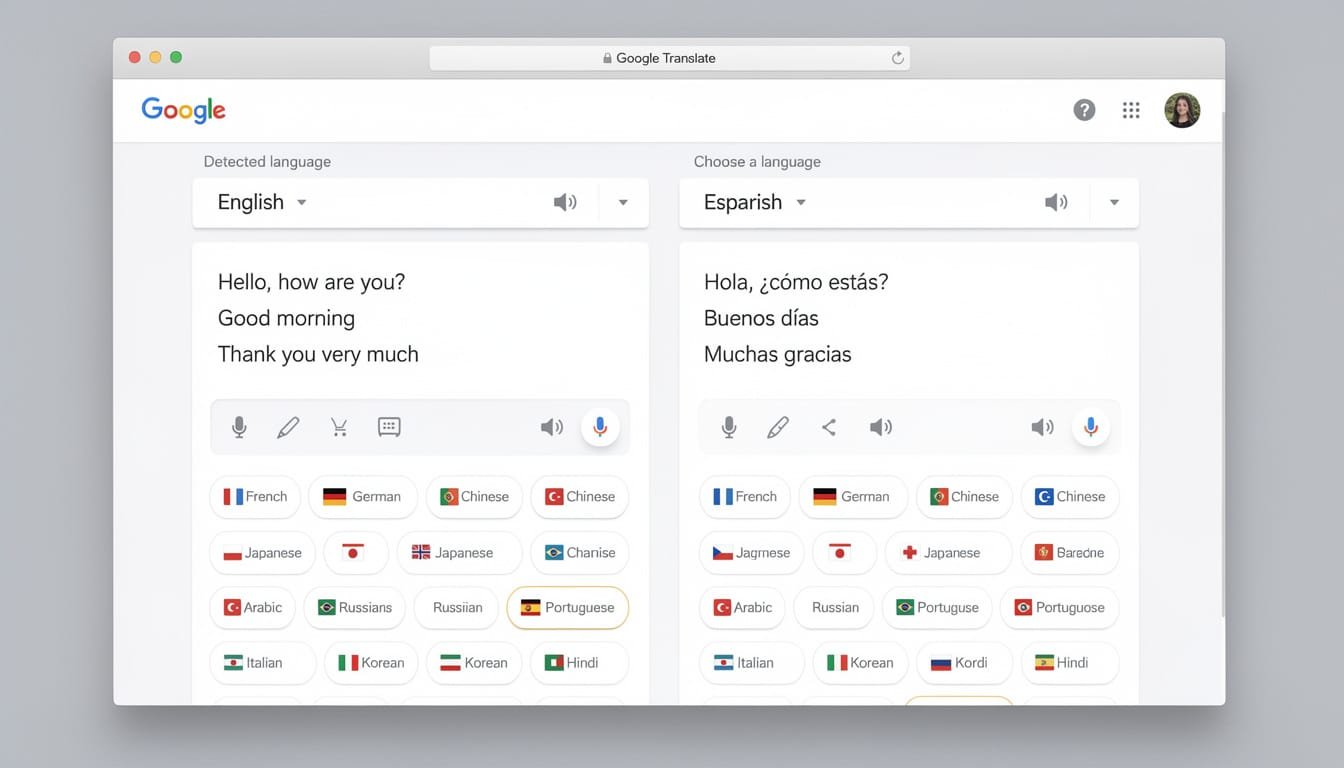Open the Esparish target language dropdown

[x=752, y=202]
